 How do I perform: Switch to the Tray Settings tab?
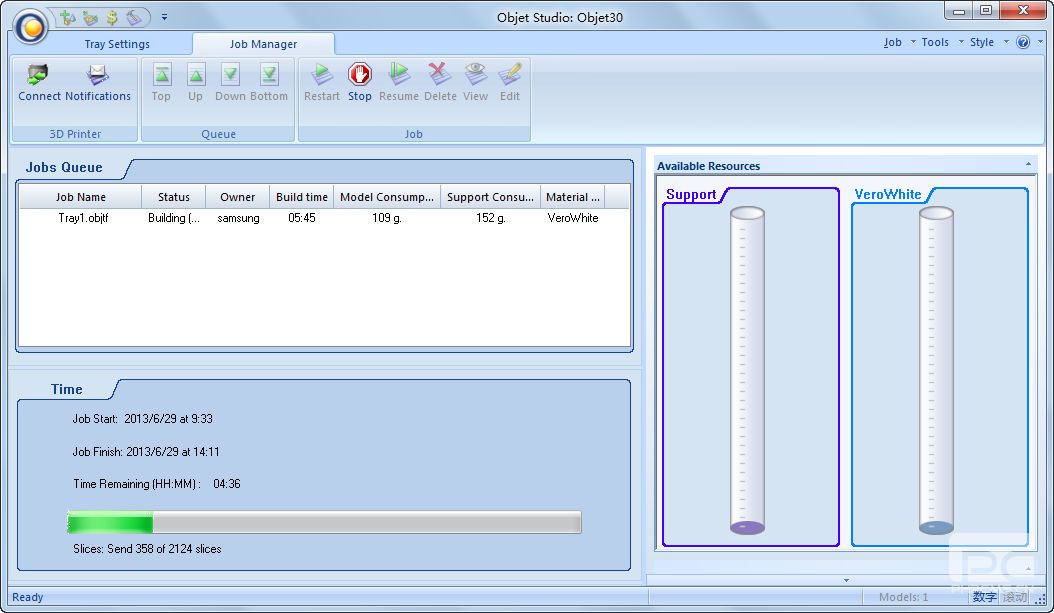[x=117, y=44]
